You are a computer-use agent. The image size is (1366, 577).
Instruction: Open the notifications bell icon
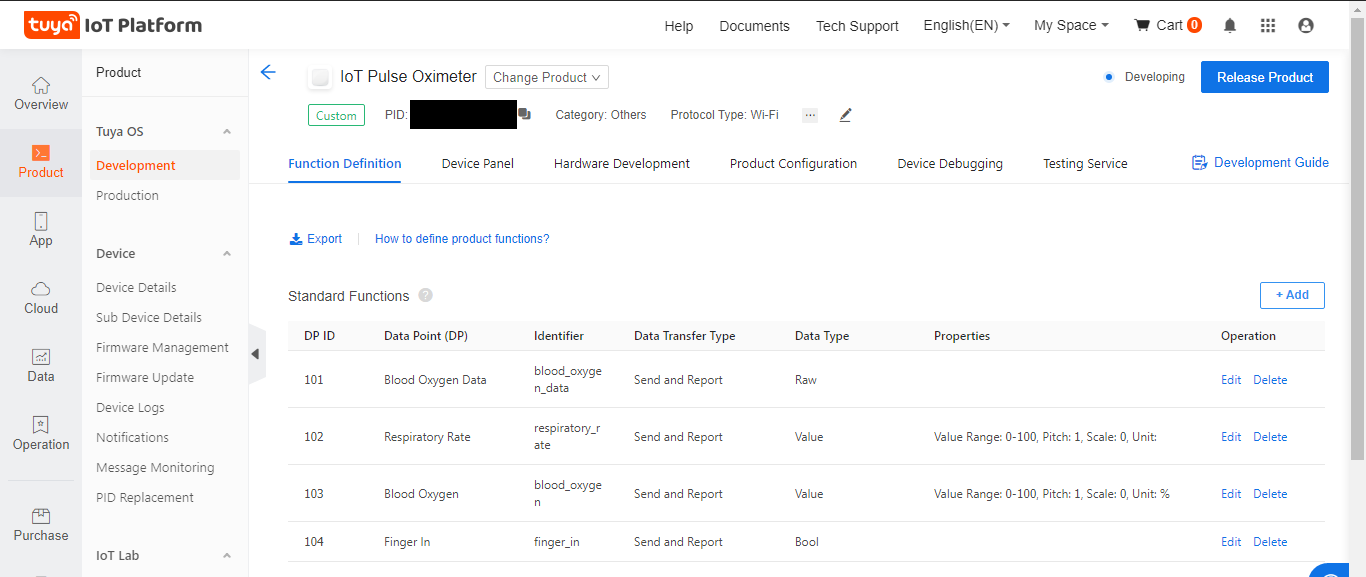[x=1230, y=26]
